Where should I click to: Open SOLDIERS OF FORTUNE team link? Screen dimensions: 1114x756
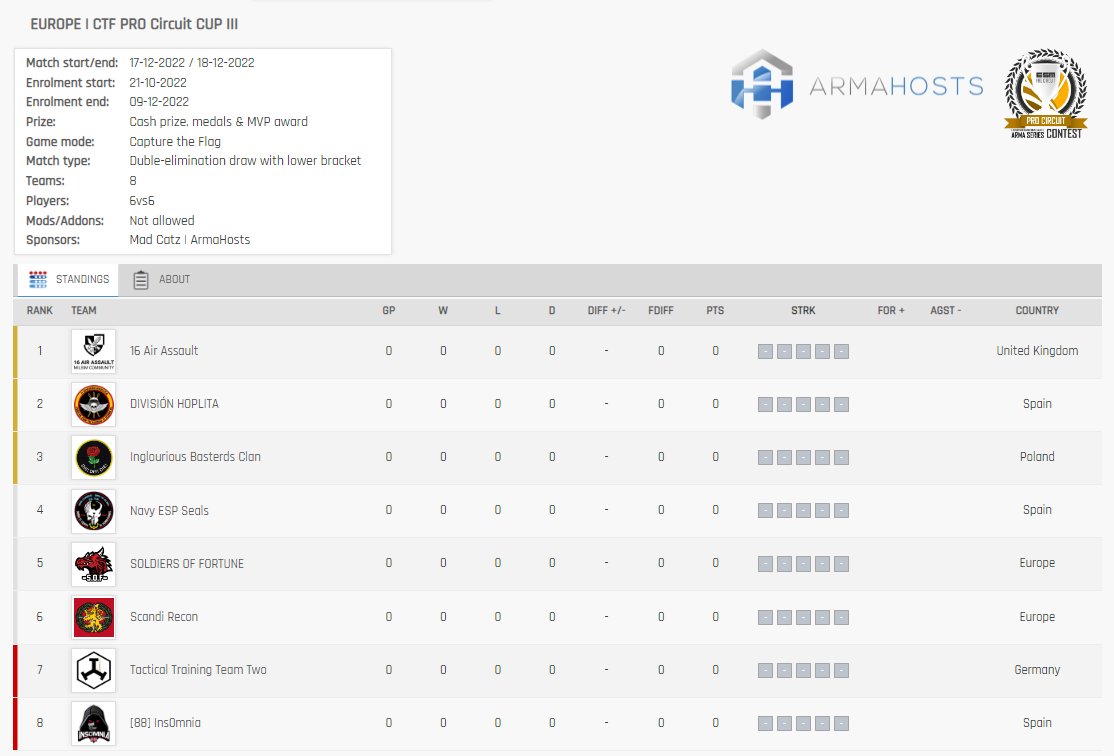187,563
